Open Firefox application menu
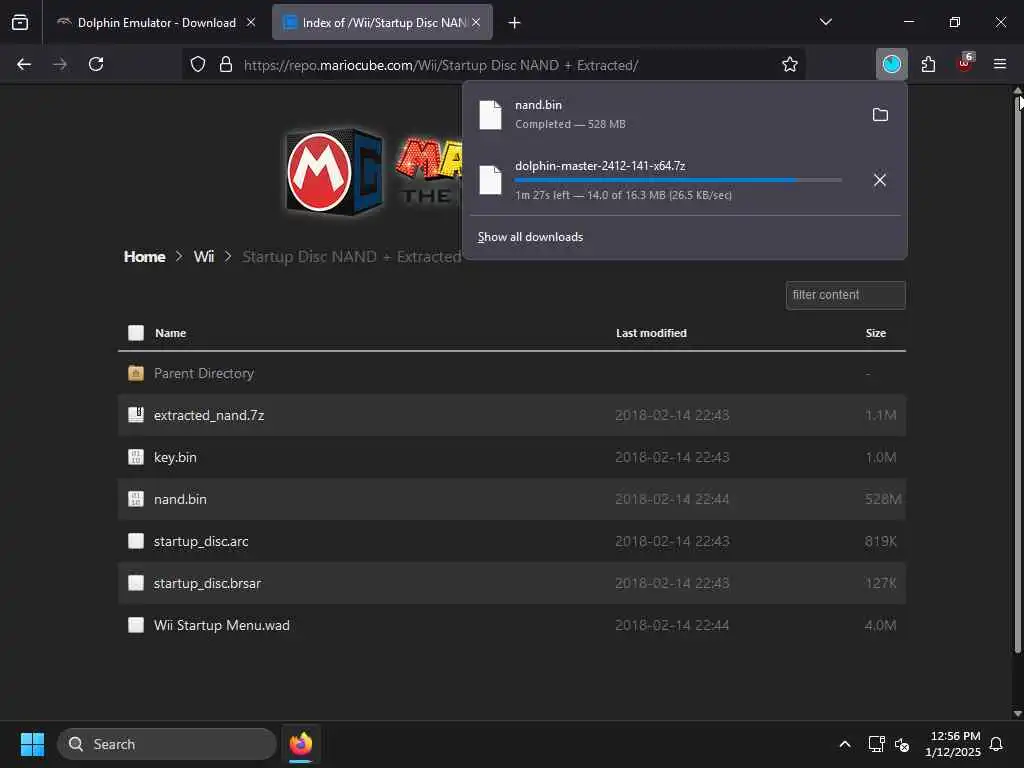The image size is (1024, 768). click(1000, 64)
